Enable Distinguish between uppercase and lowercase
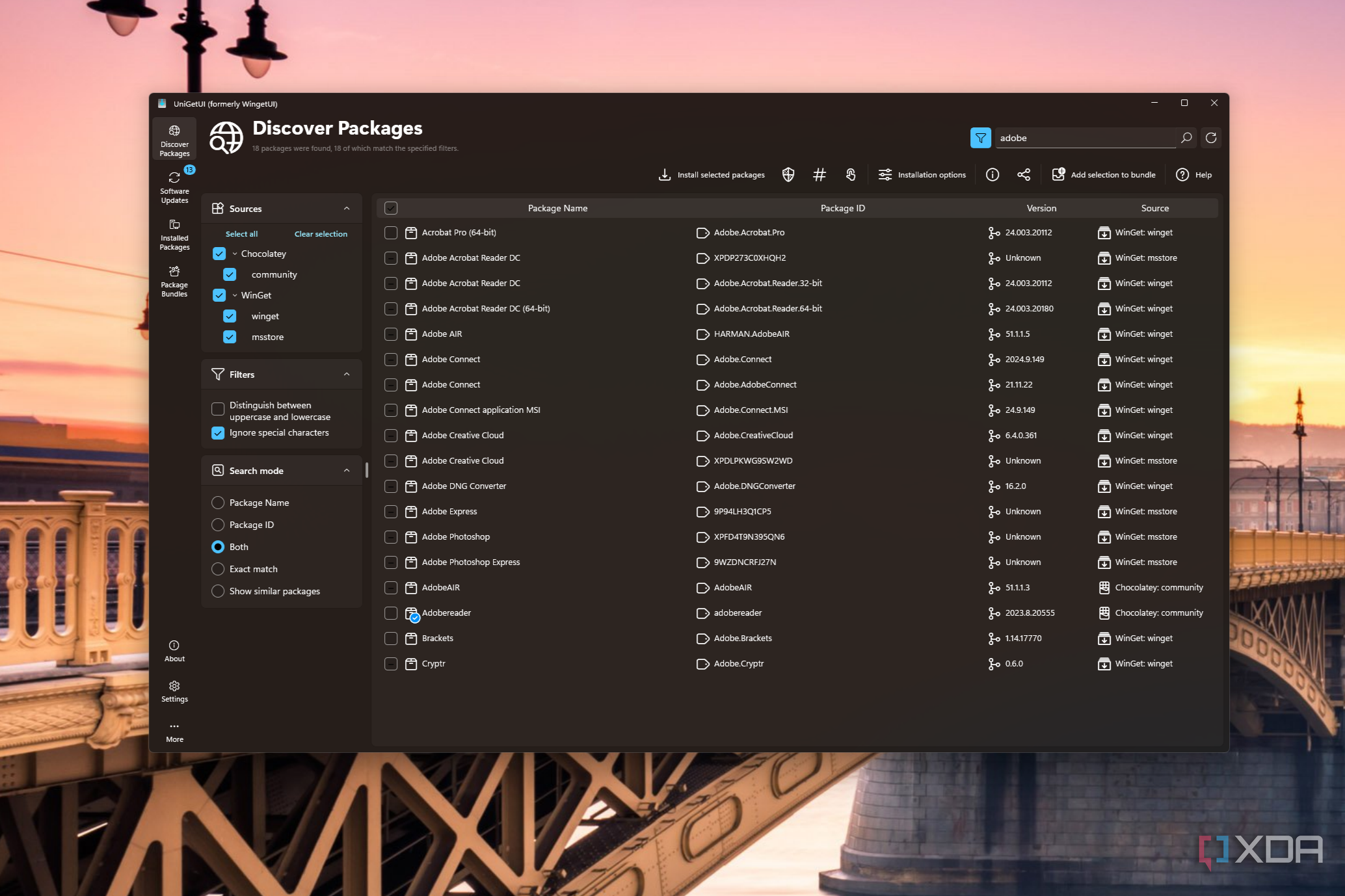1345x896 pixels. [x=218, y=409]
